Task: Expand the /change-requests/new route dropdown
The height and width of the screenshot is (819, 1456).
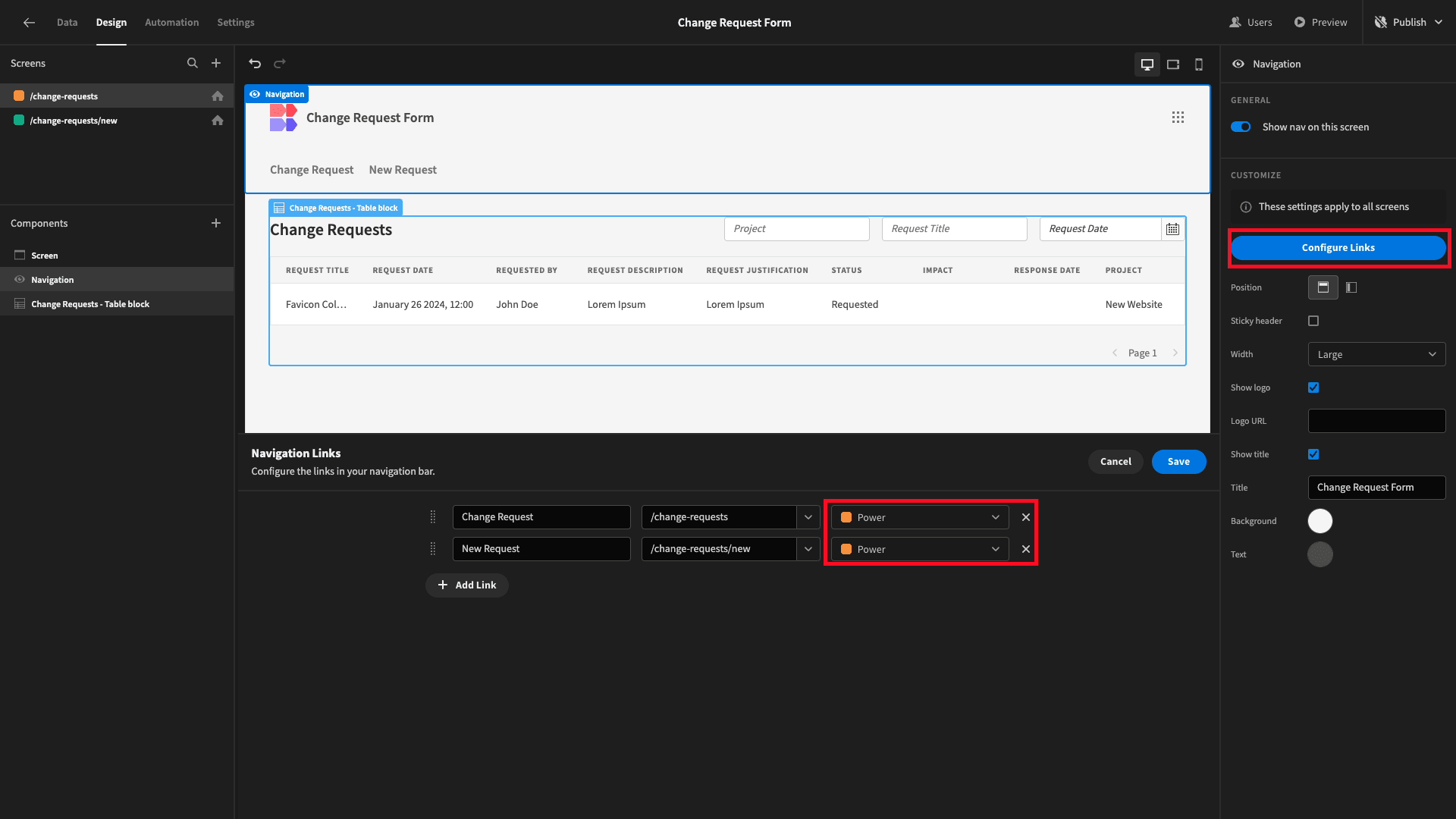Action: 808,548
